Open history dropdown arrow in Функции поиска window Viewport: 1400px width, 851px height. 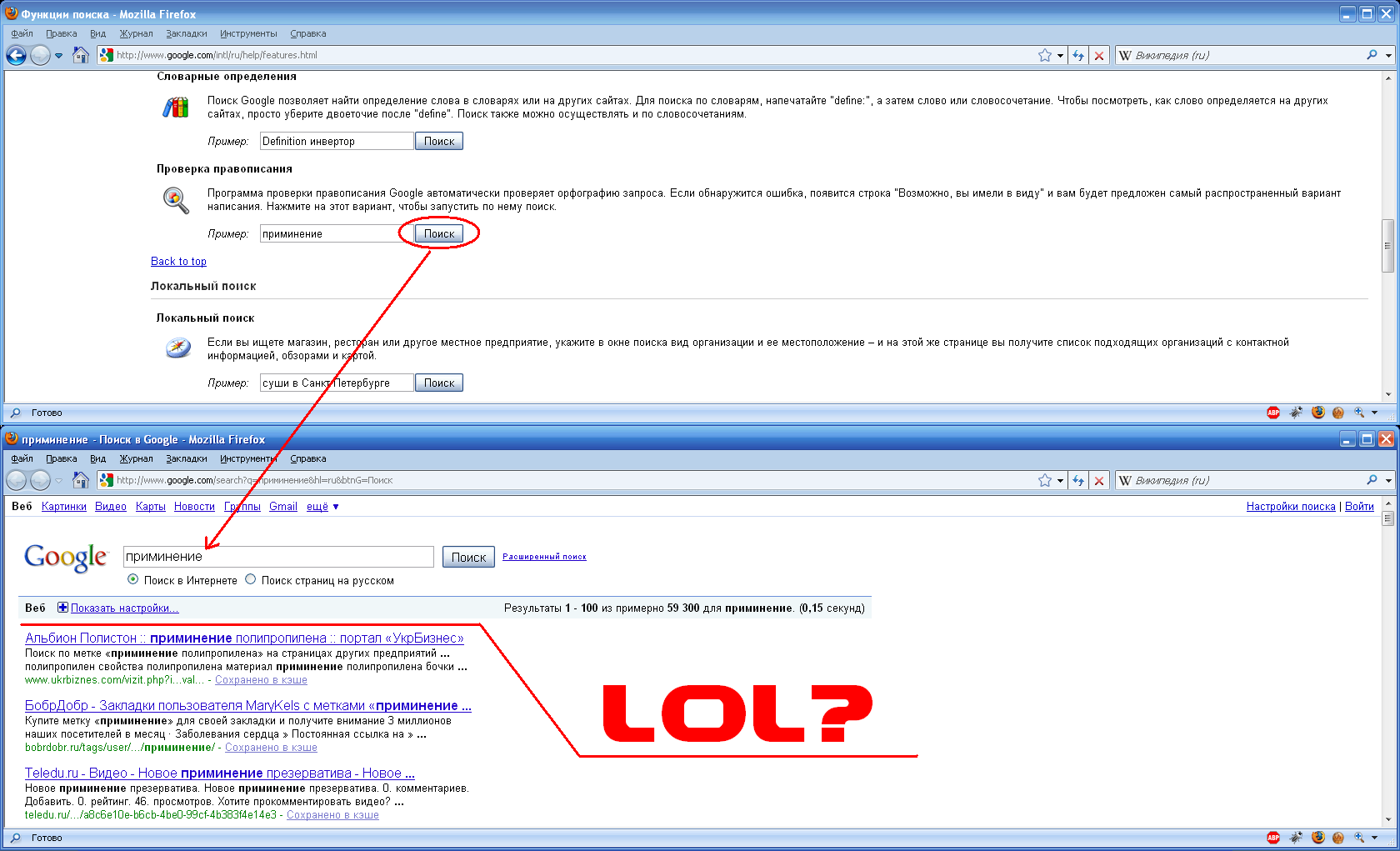coord(58,56)
